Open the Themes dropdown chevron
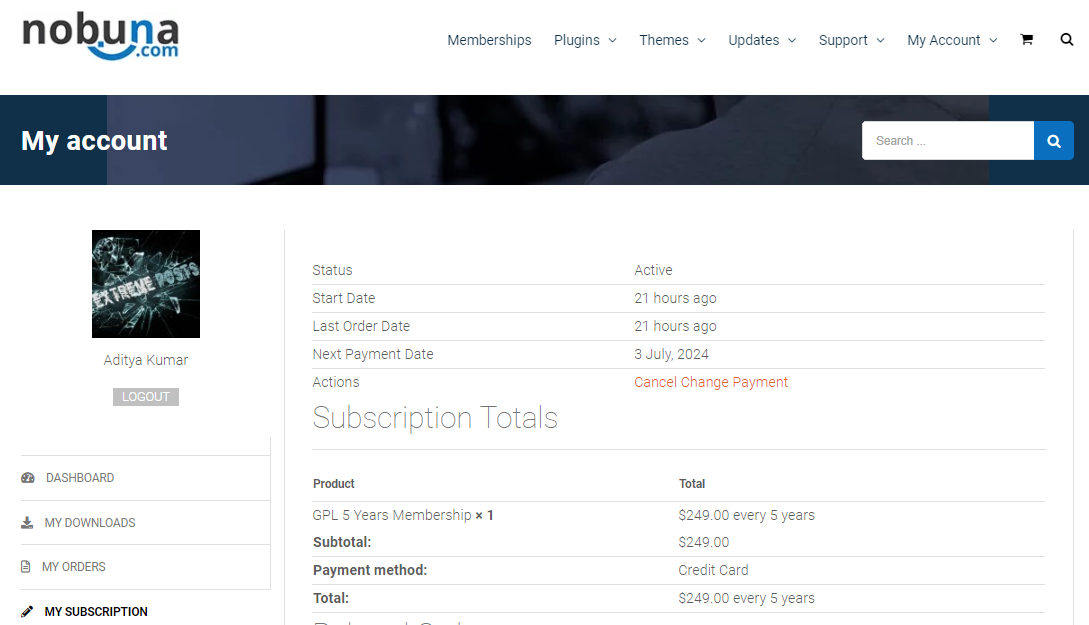Viewport: 1089px width, 625px height. pos(700,41)
